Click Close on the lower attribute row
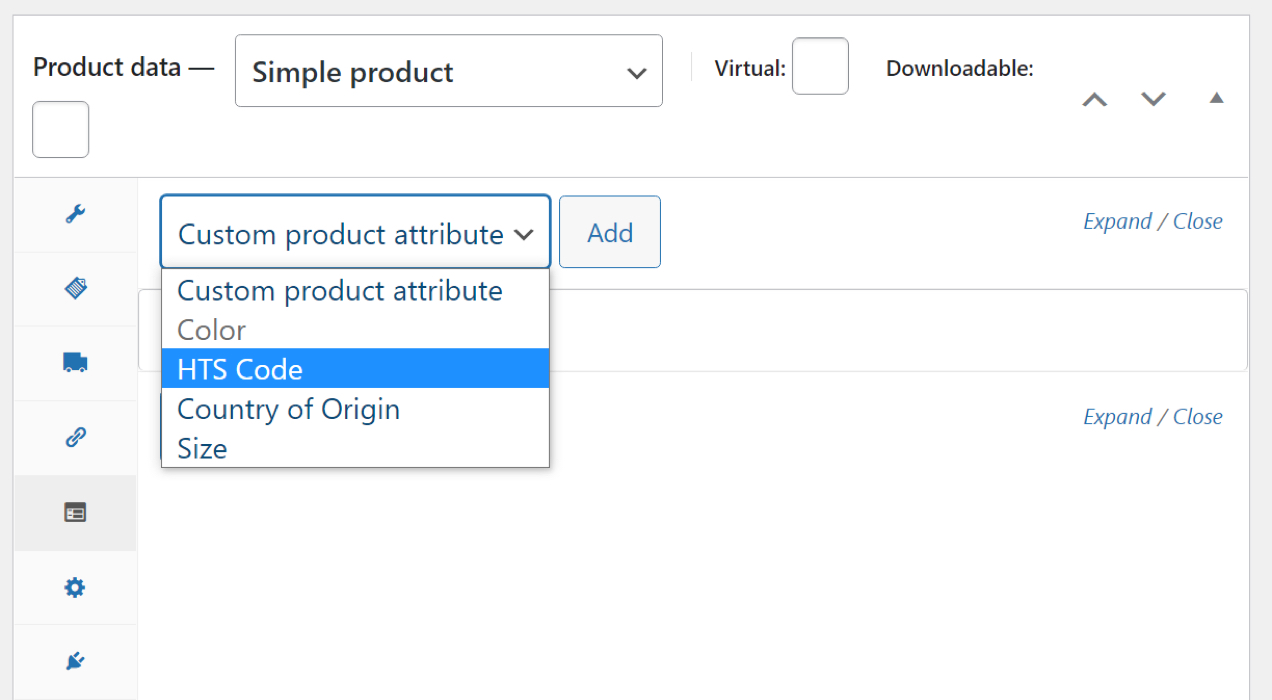This screenshot has width=1272, height=700. 1198,416
